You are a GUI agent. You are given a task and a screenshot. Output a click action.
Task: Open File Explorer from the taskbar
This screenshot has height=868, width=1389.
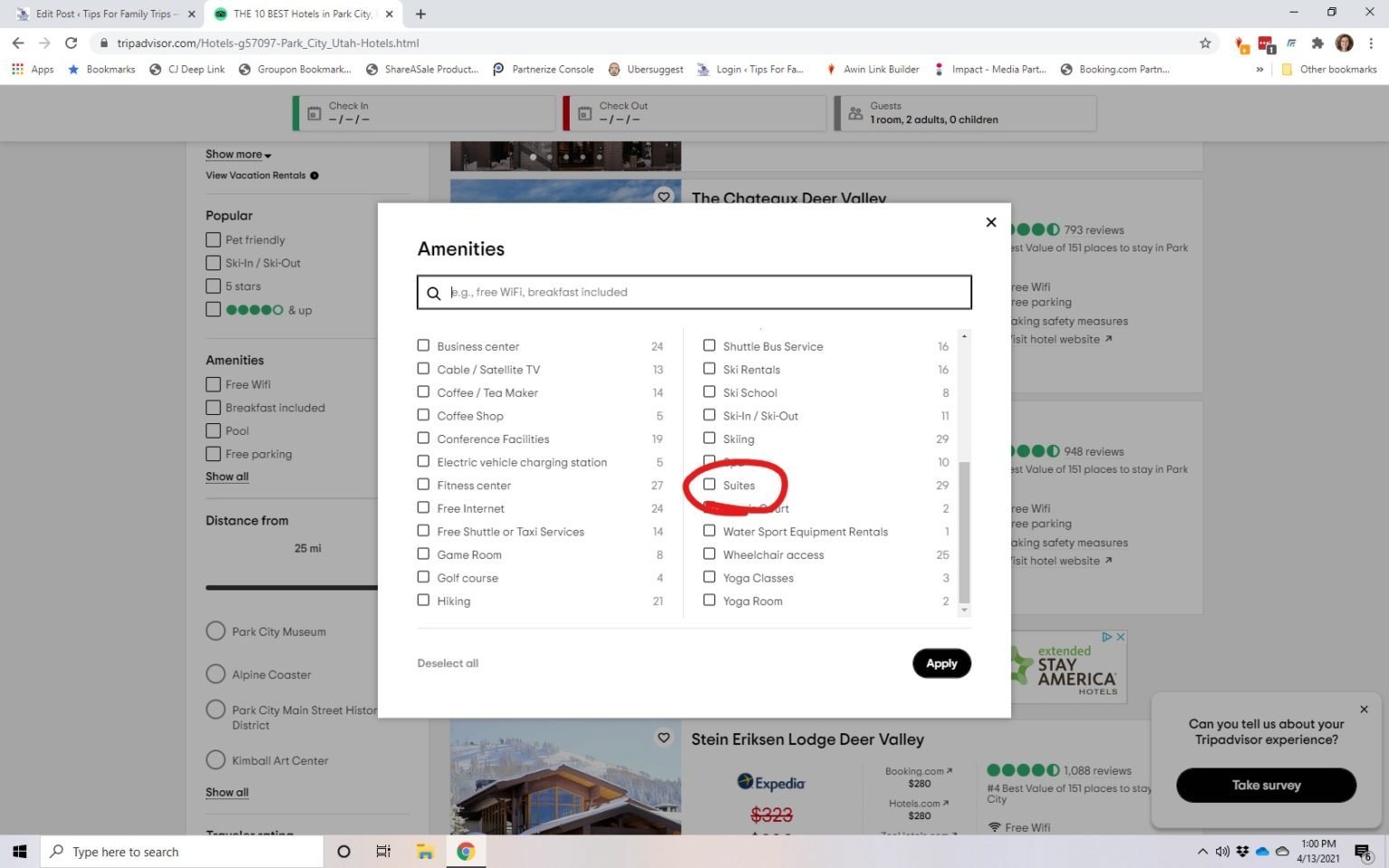pos(424,851)
